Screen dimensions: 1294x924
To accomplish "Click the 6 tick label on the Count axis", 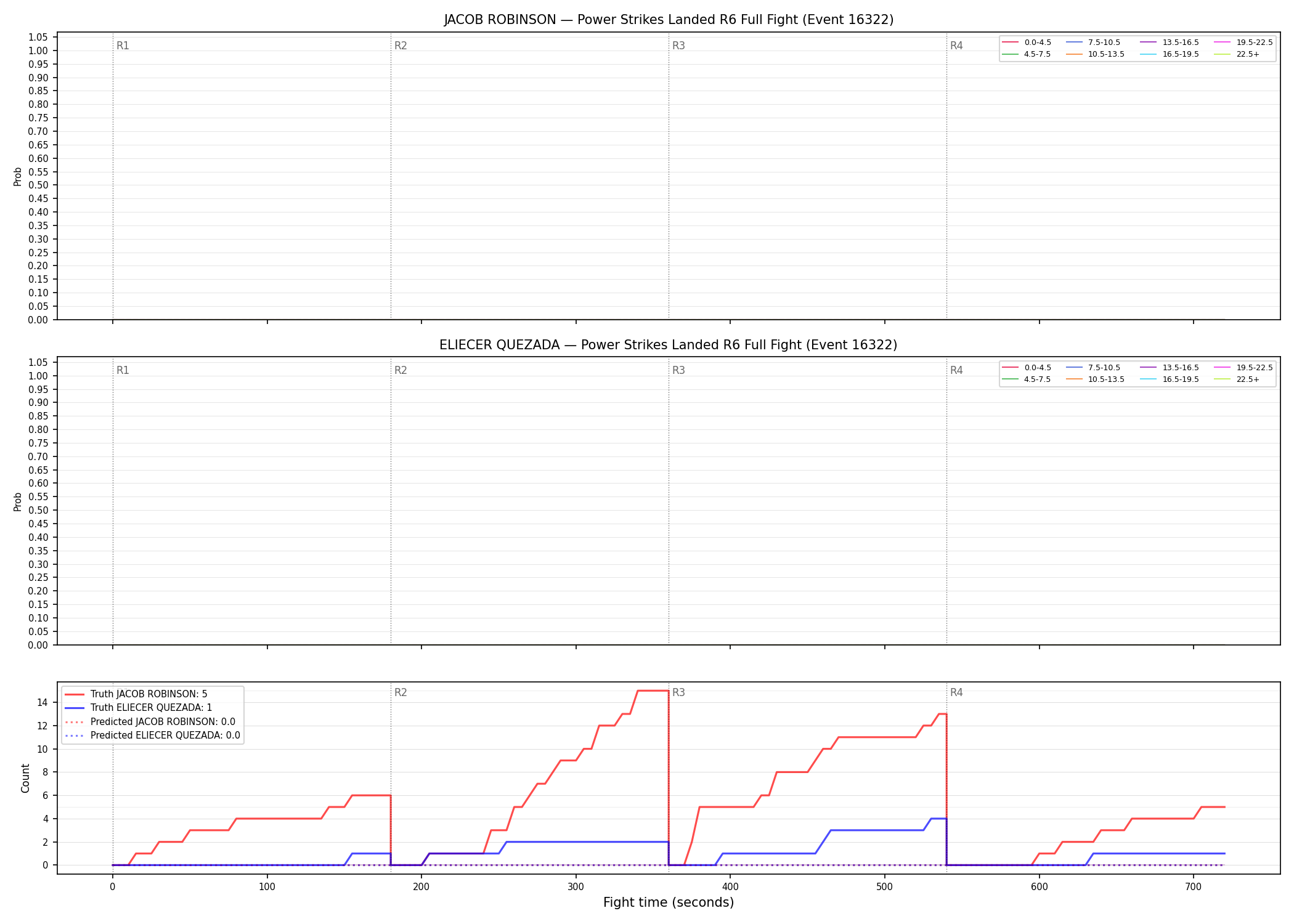I will click(x=45, y=795).
